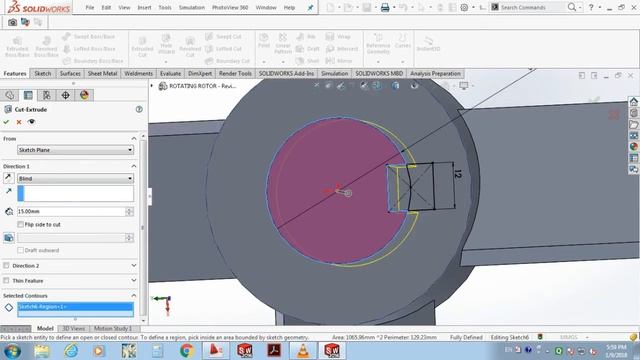The height and width of the screenshot is (360, 640).
Task: Enable Draft outward checkbox
Action: click(x=20, y=250)
